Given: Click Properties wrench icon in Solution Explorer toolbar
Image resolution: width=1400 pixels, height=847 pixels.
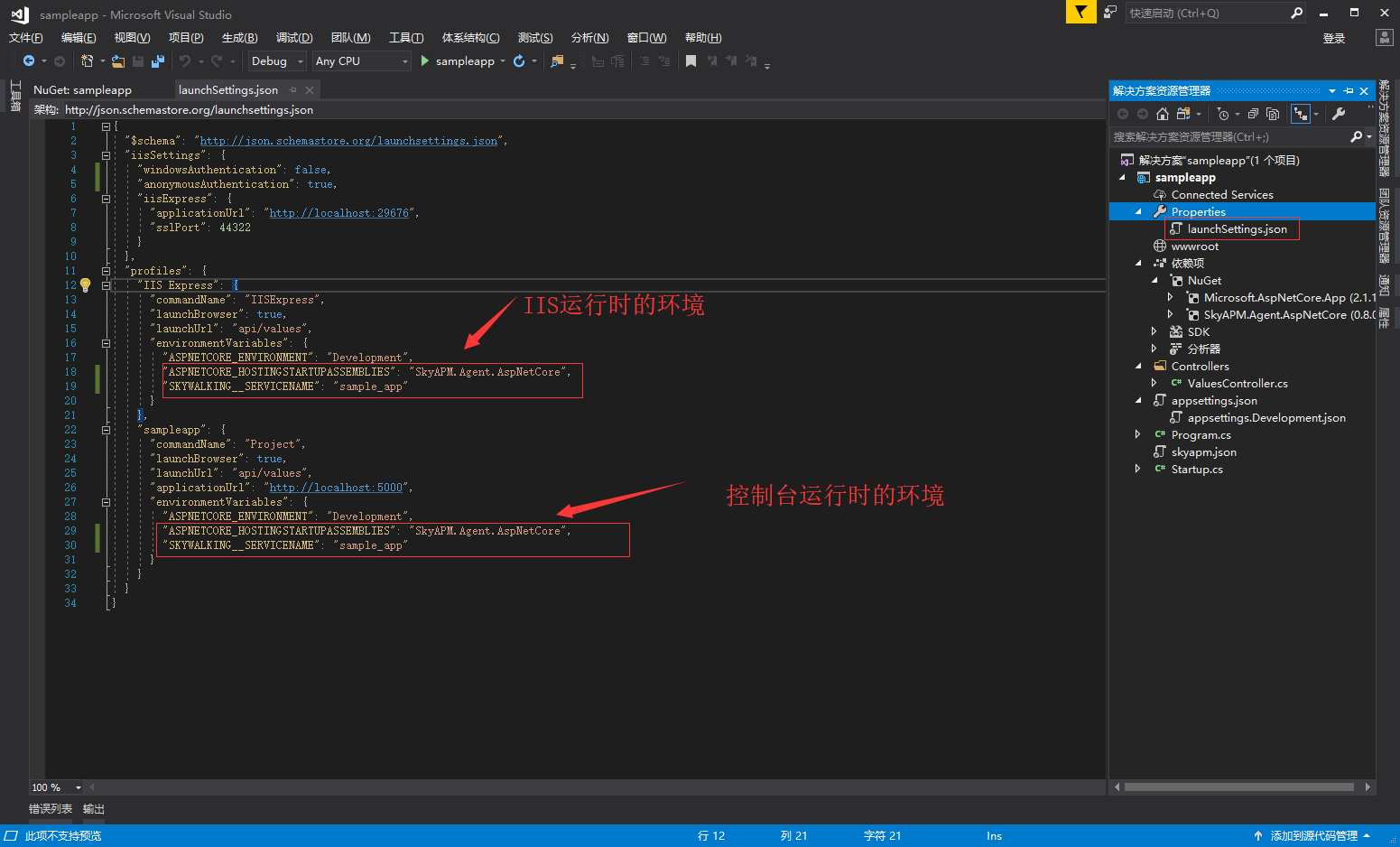Looking at the screenshot, I should click(1339, 114).
